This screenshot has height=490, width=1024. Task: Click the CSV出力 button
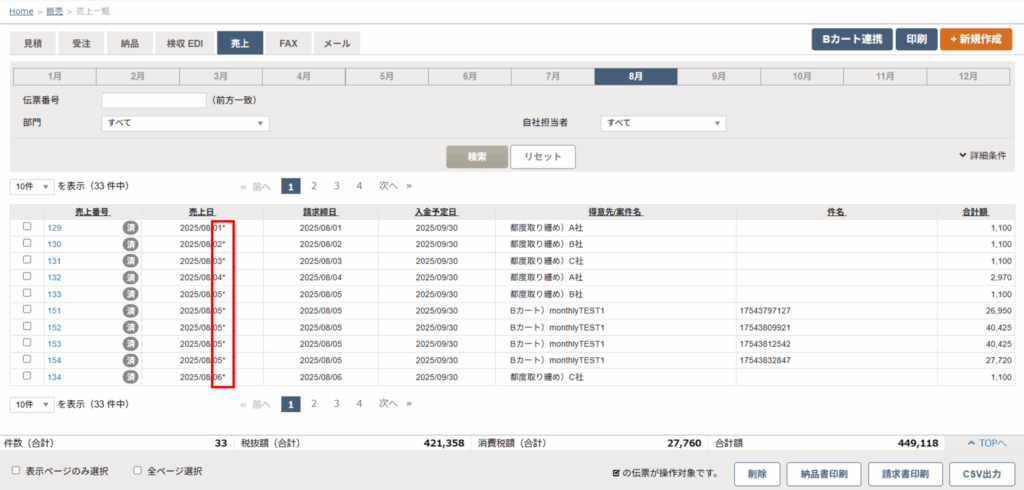(981, 474)
